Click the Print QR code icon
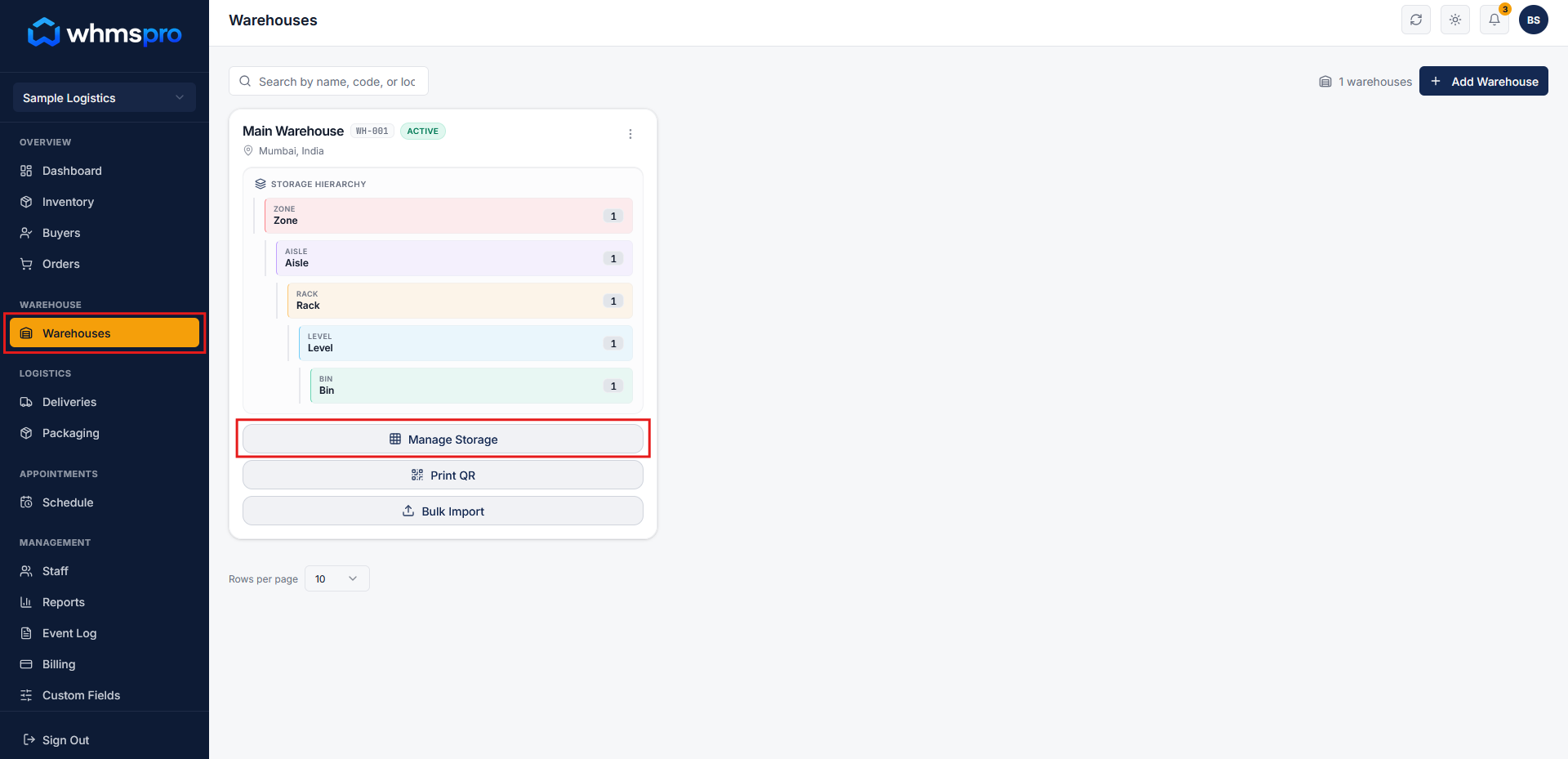Screen dimensions: 1568x759 (417, 475)
